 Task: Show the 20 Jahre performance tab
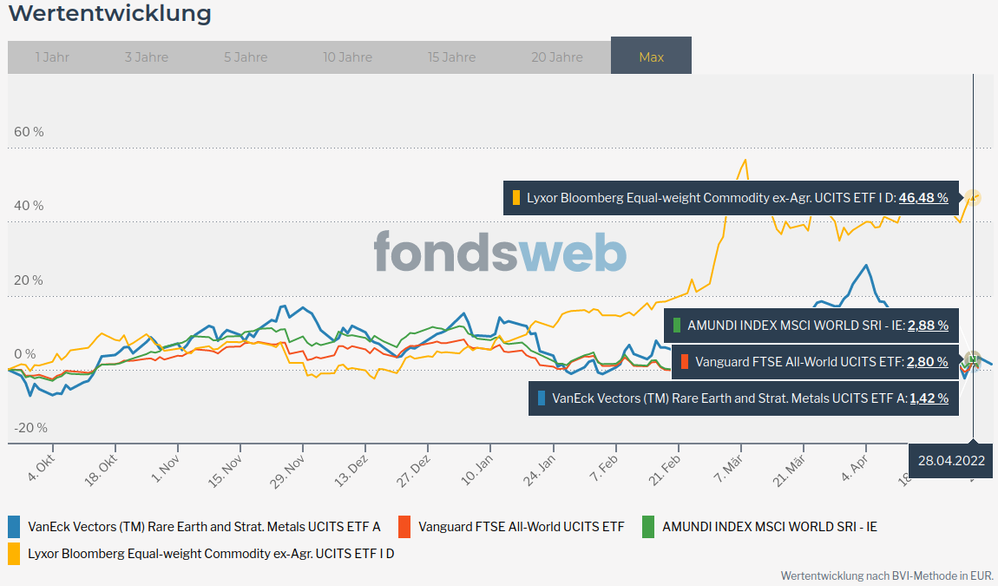(x=557, y=57)
